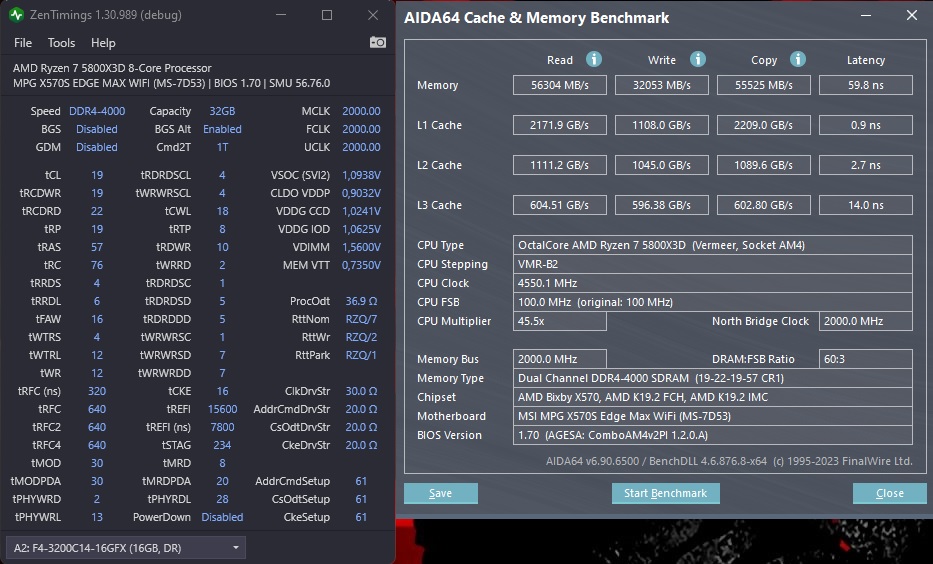Click the Memory Bus 2000.0 MHz field
The height and width of the screenshot is (564, 933).
pyautogui.click(x=559, y=359)
